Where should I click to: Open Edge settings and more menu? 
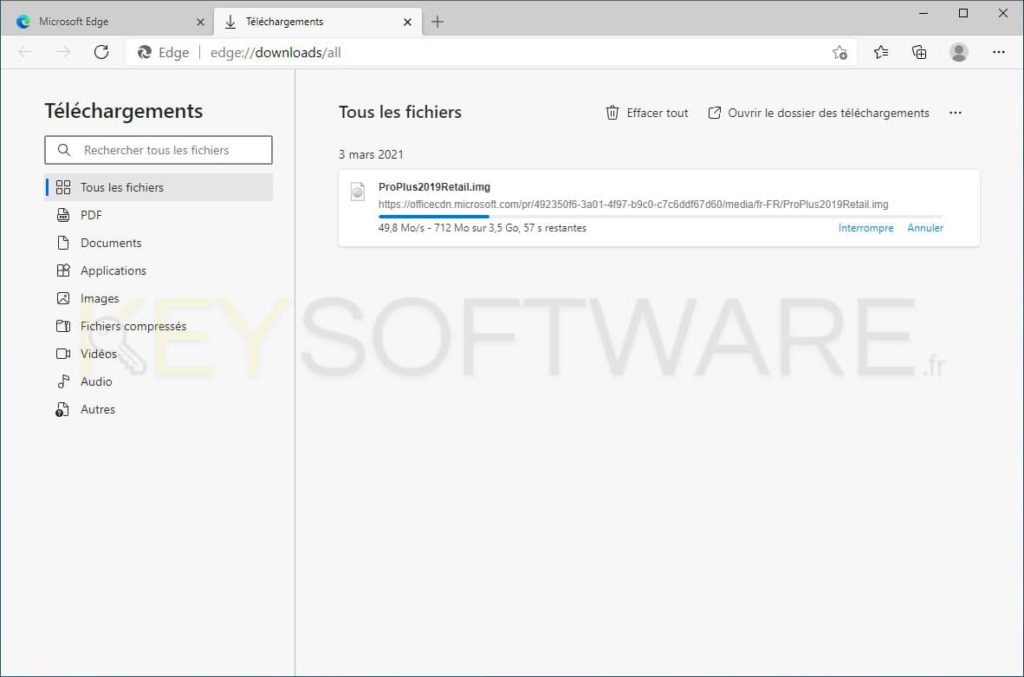[x=999, y=52]
